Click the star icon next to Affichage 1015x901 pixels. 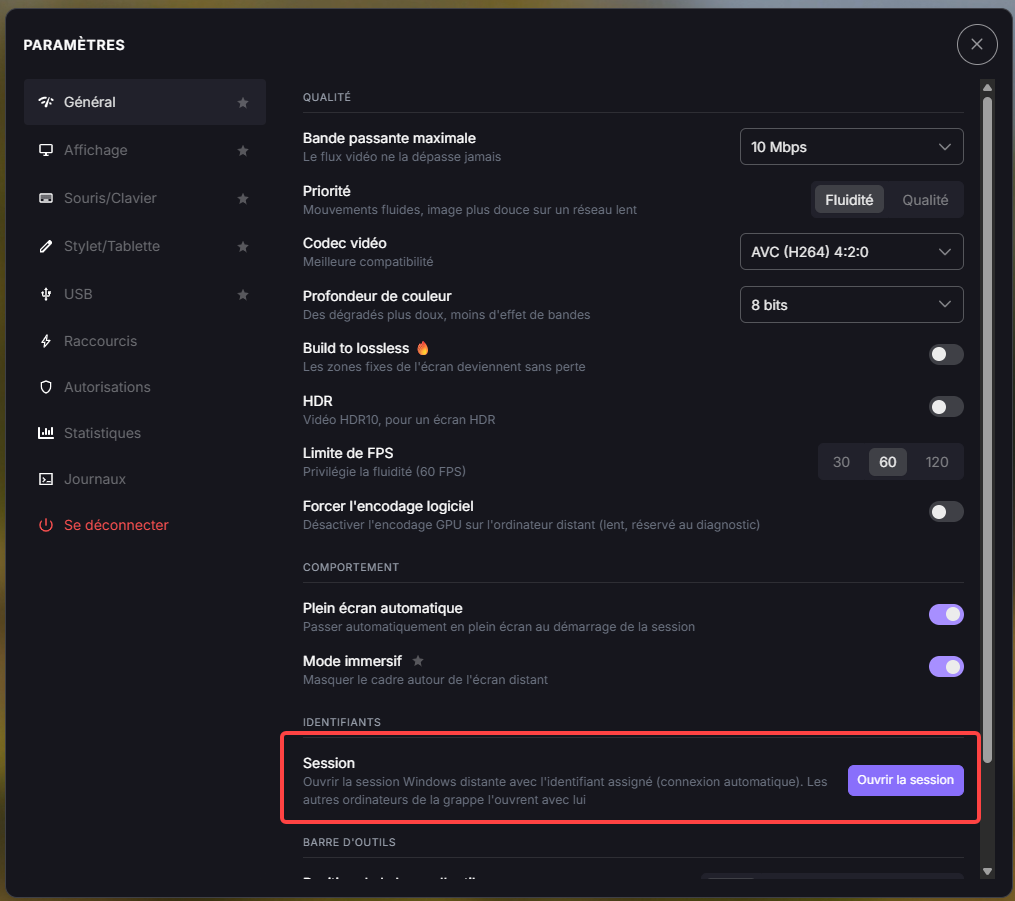tap(243, 150)
